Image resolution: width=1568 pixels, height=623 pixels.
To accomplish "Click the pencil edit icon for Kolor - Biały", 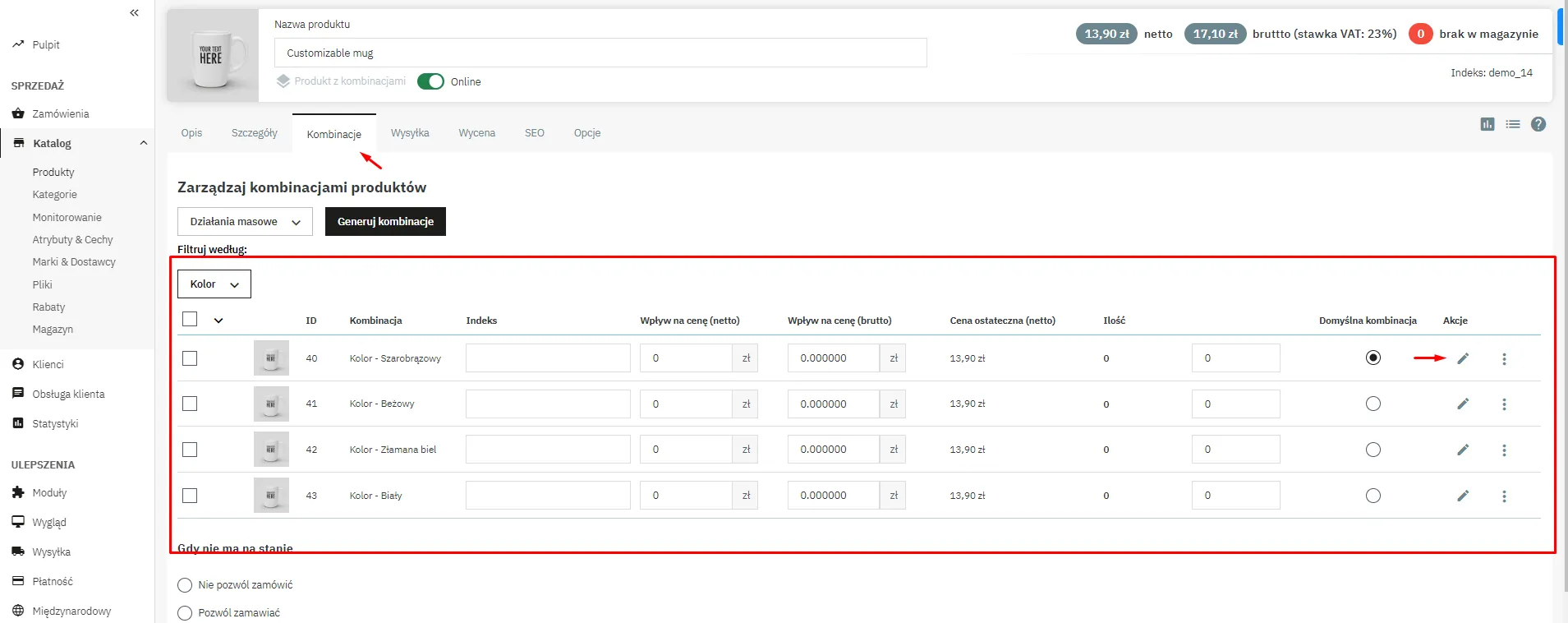I will click(x=1462, y=496).
